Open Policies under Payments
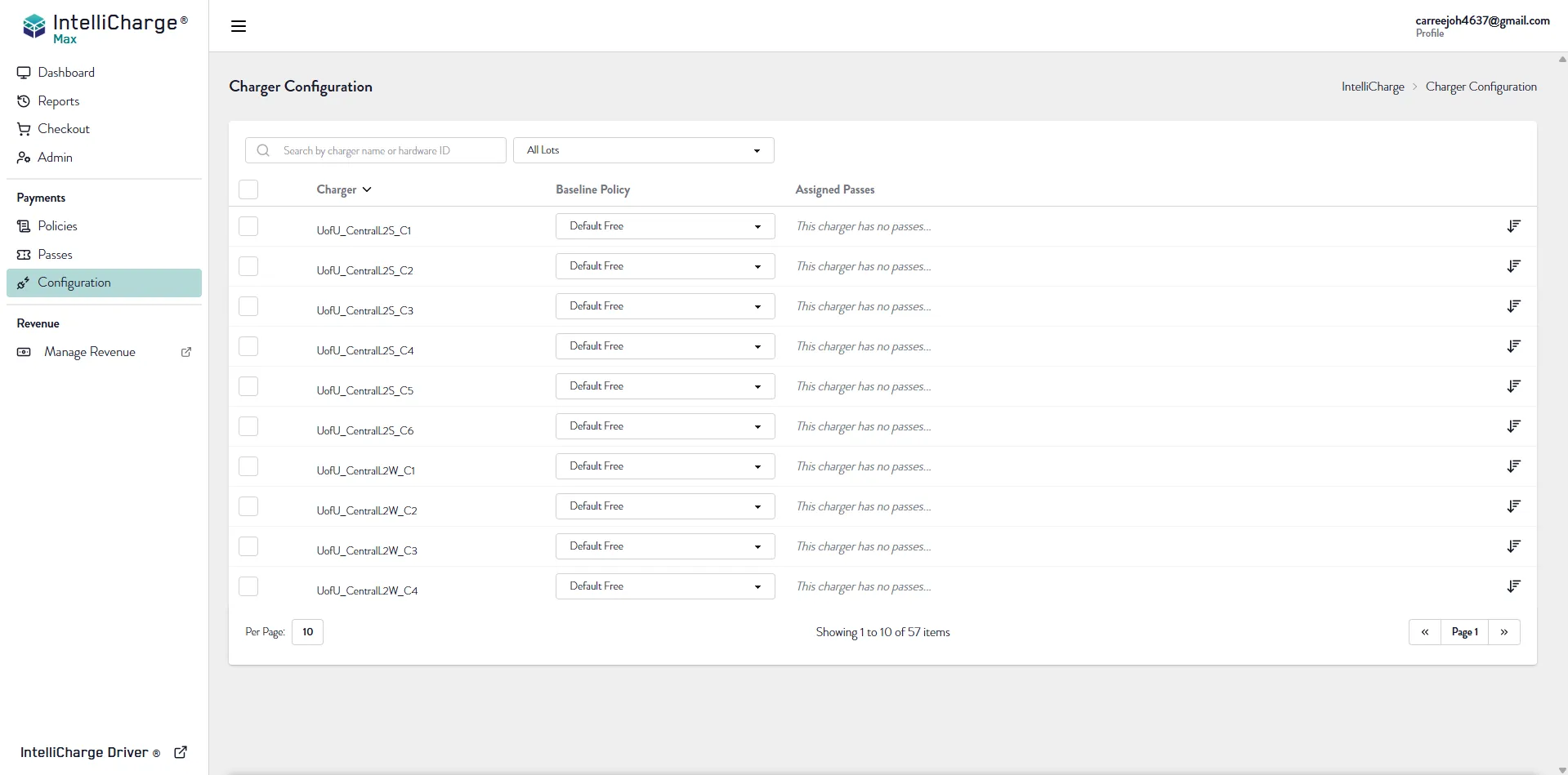1568x775 pixels. [104, 226]
